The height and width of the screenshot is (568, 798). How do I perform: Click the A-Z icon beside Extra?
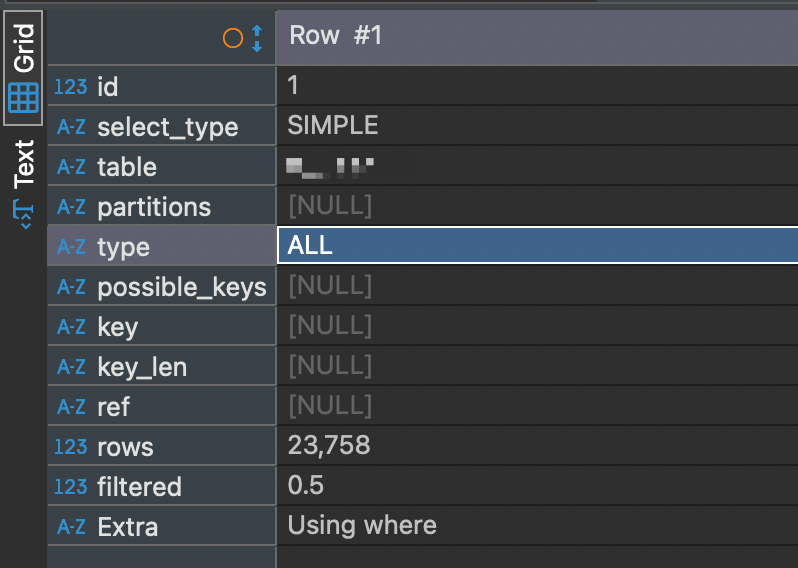[x=71, y=527]
